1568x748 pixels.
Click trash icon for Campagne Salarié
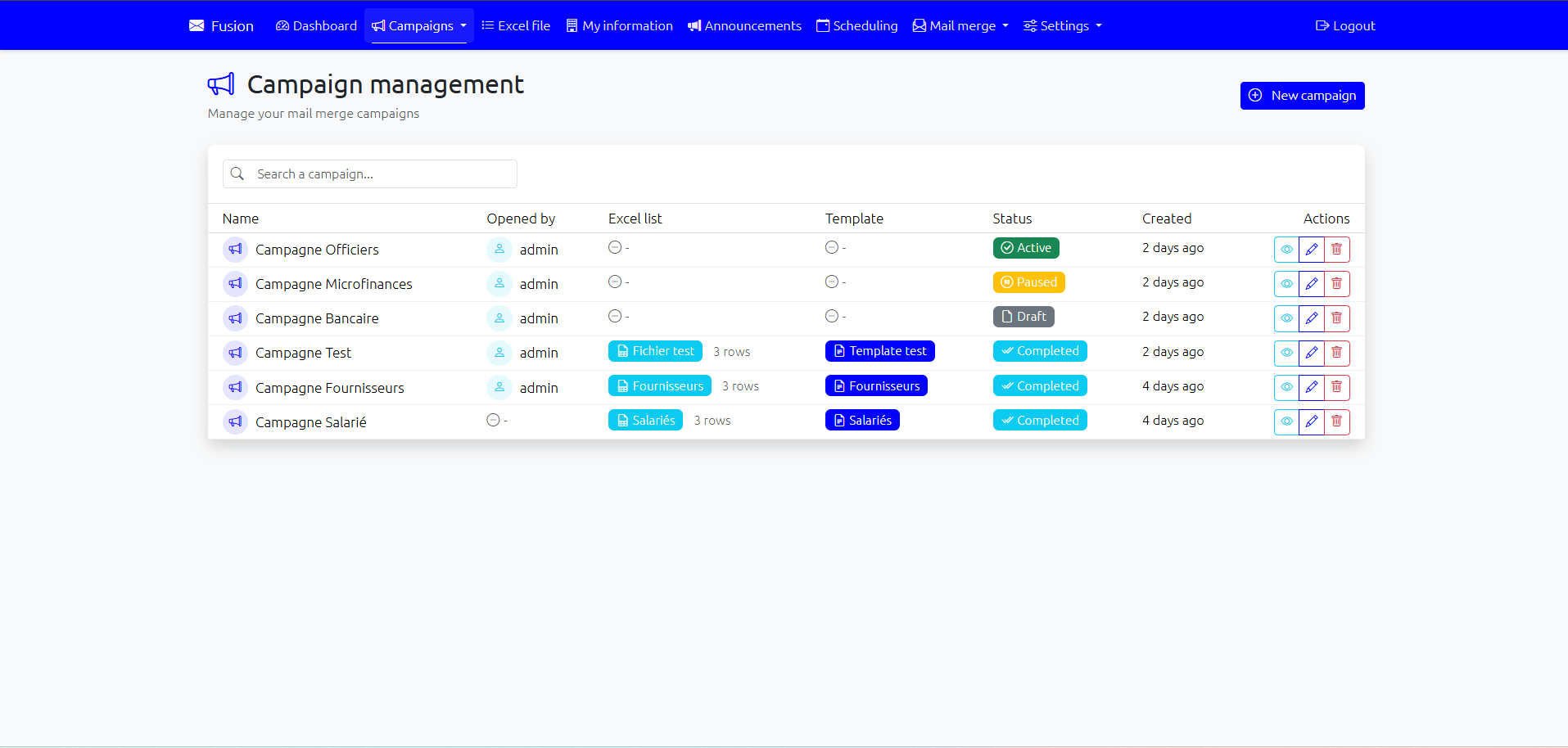1336,422
